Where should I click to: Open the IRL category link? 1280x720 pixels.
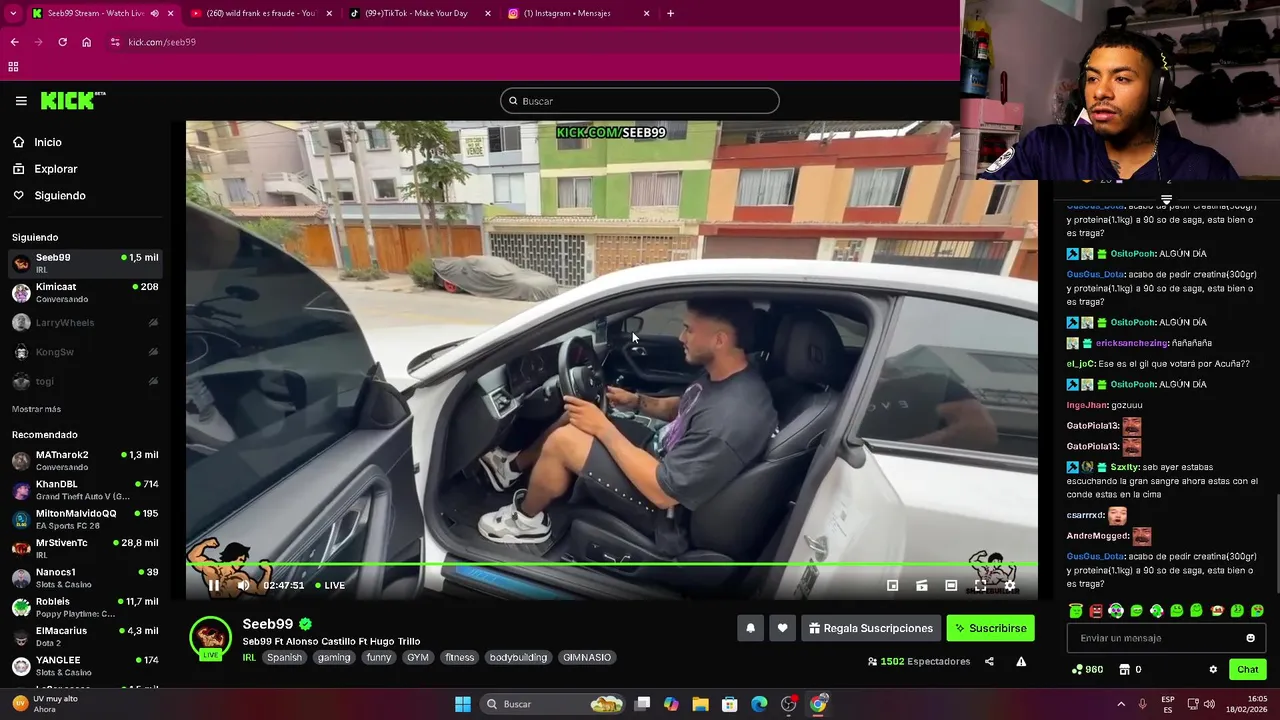point(249,657)
